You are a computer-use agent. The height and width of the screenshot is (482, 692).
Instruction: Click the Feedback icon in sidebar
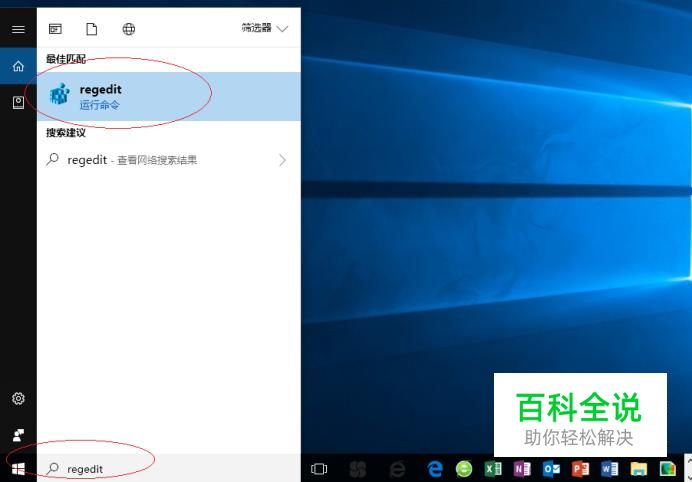(18, 435)
